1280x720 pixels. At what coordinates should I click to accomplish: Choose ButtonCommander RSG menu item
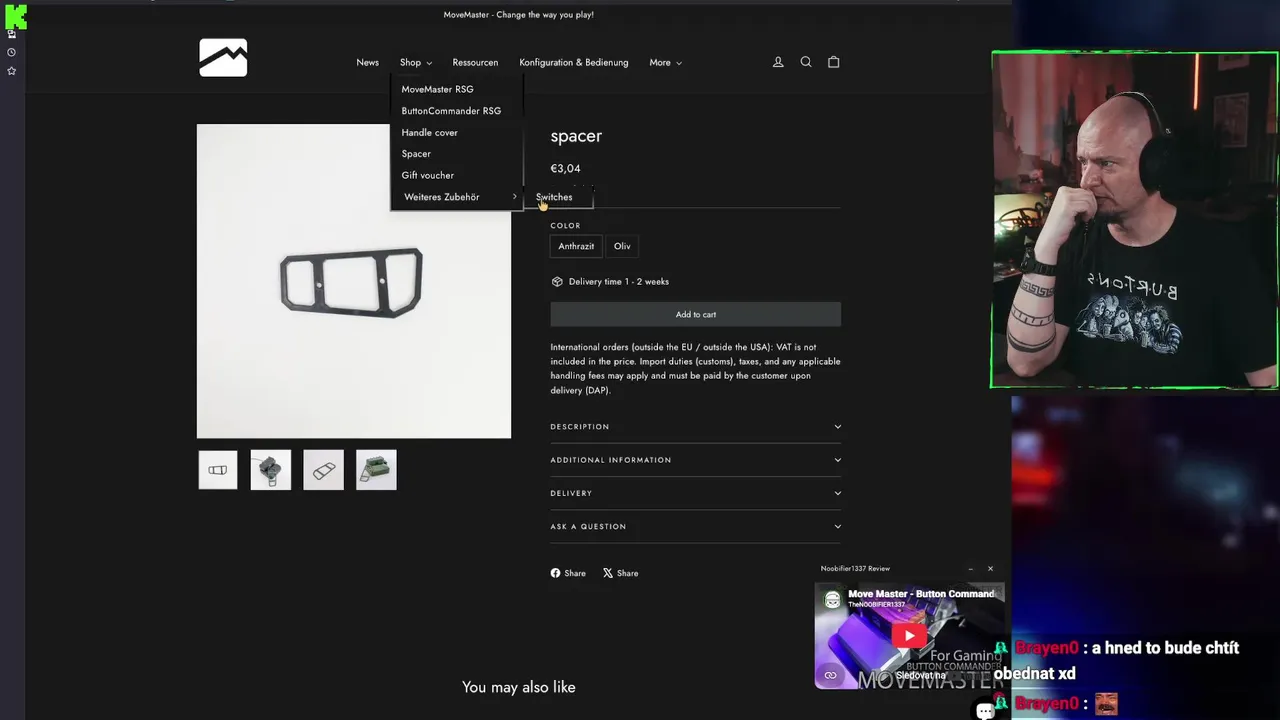pyautogui.click(x=451, y=111)
